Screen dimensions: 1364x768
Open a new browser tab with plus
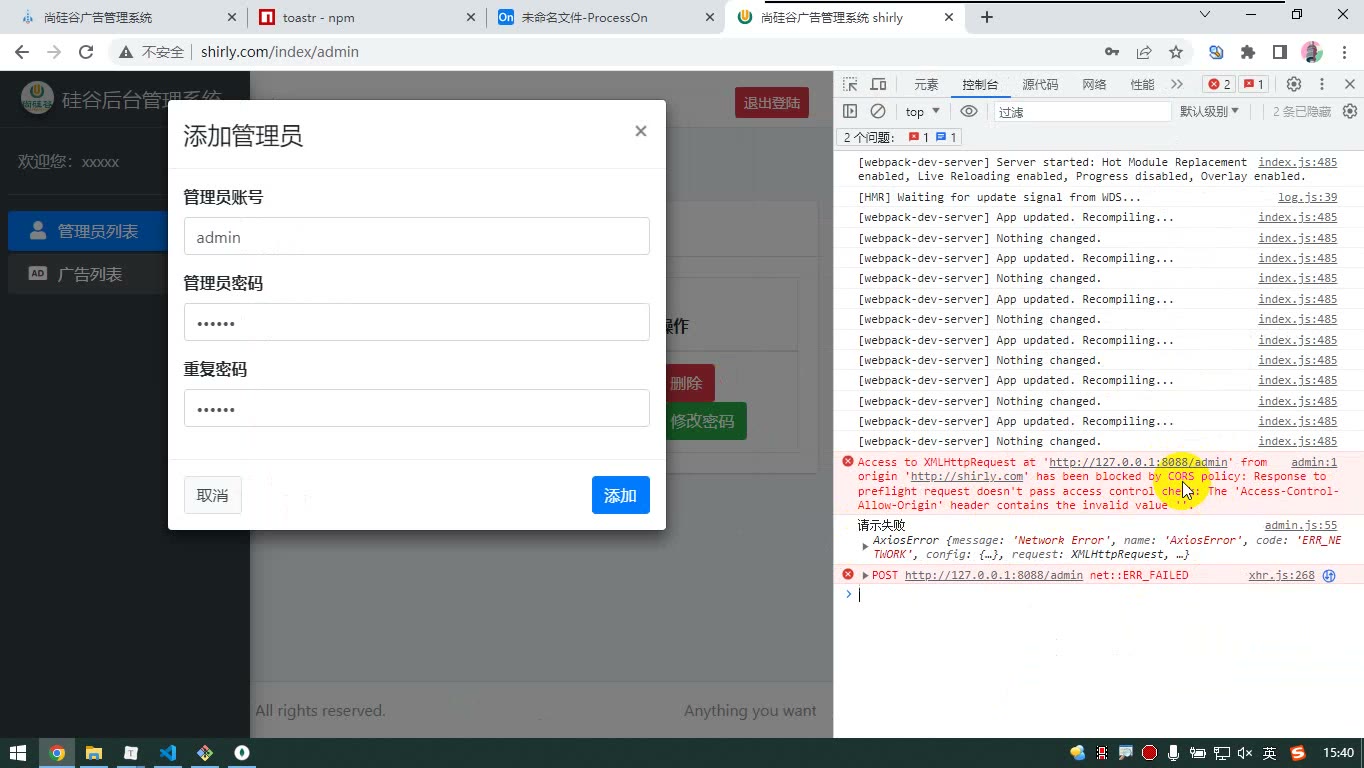987,17
